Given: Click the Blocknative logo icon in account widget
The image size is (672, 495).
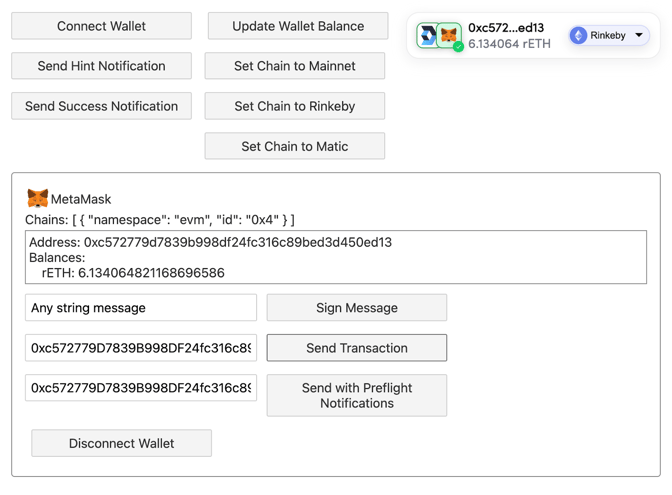Looking at the screenshot, I should pos(427,35).
